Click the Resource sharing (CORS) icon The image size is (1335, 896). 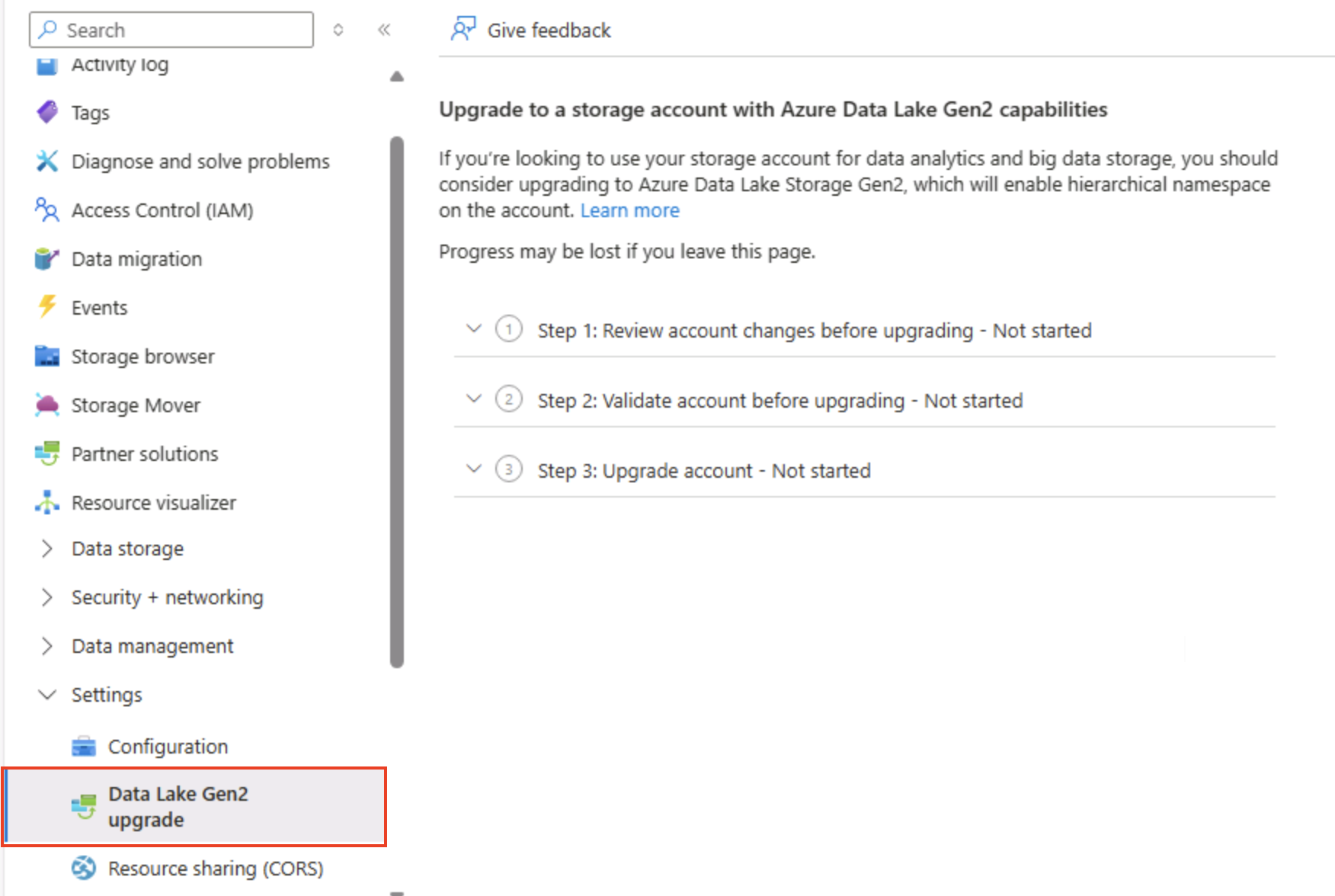(84, 868)
